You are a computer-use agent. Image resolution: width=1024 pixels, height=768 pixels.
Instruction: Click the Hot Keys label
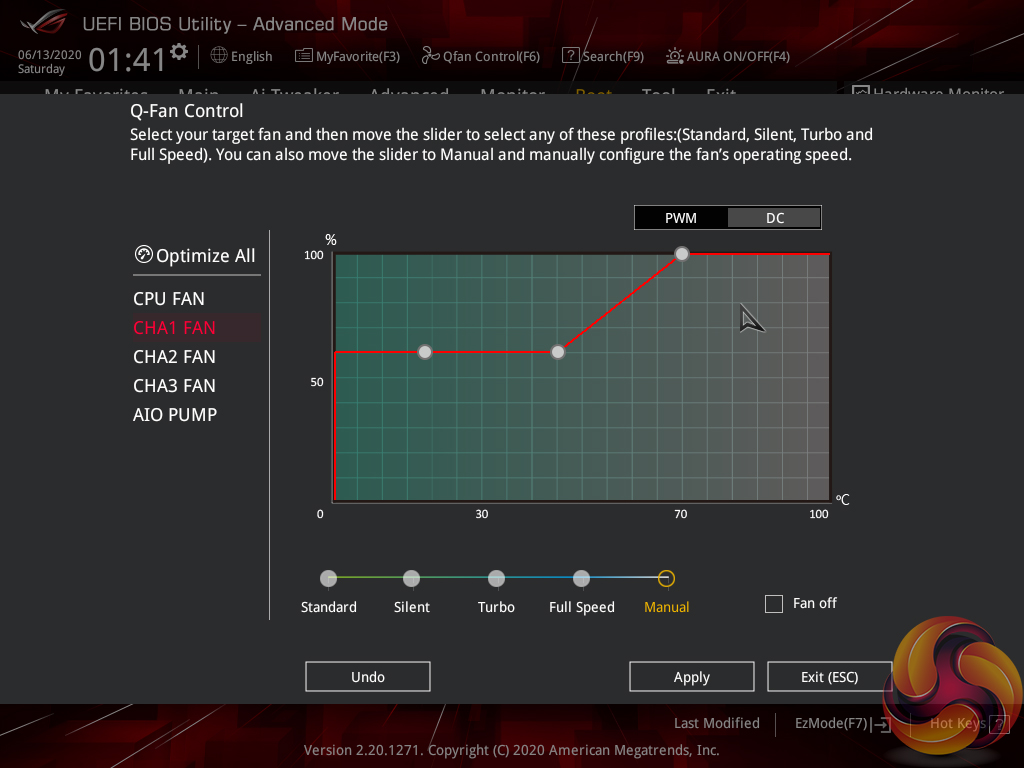click(x=957, y=723)
